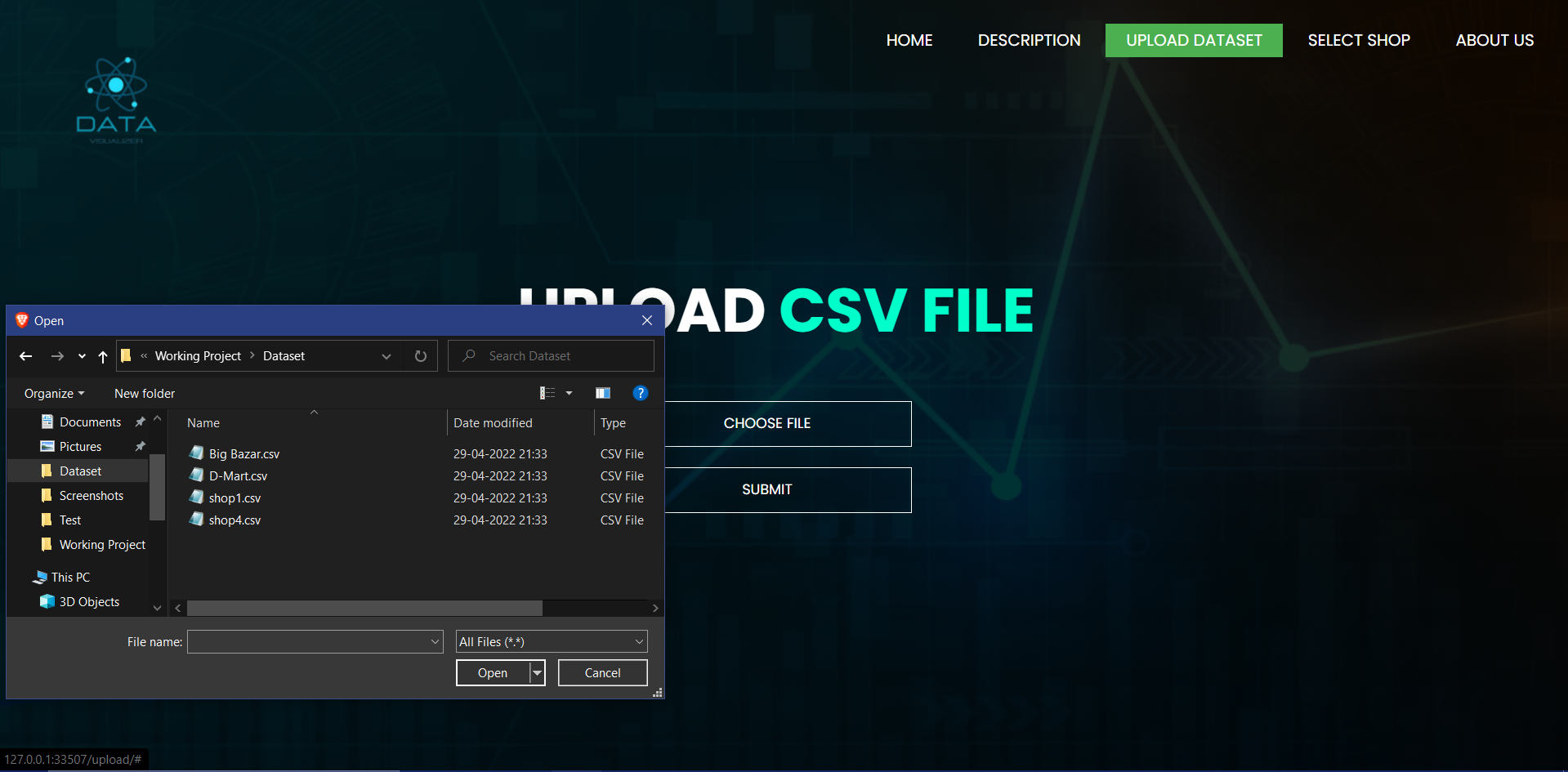Image resolution: width=1568 pixels, height=772 pixels.
Task: Go up one folder level arrow
Action: tap(103, 356)
